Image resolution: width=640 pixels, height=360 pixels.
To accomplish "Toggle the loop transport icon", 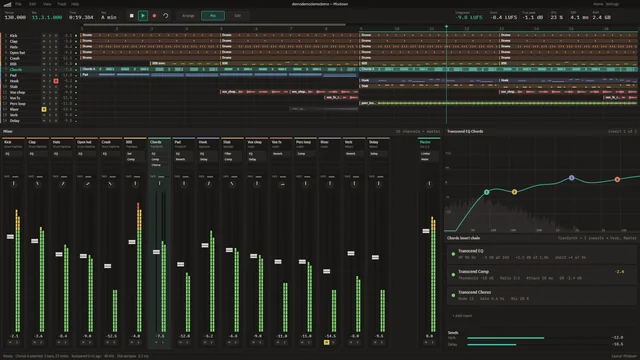I will (166, 16).
